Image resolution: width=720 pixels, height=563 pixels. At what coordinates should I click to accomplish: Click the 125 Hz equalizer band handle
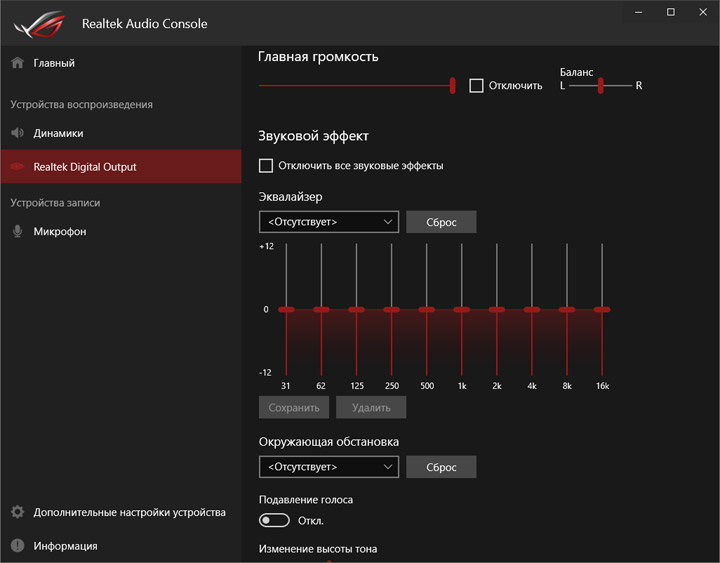[x=356, y=310]
